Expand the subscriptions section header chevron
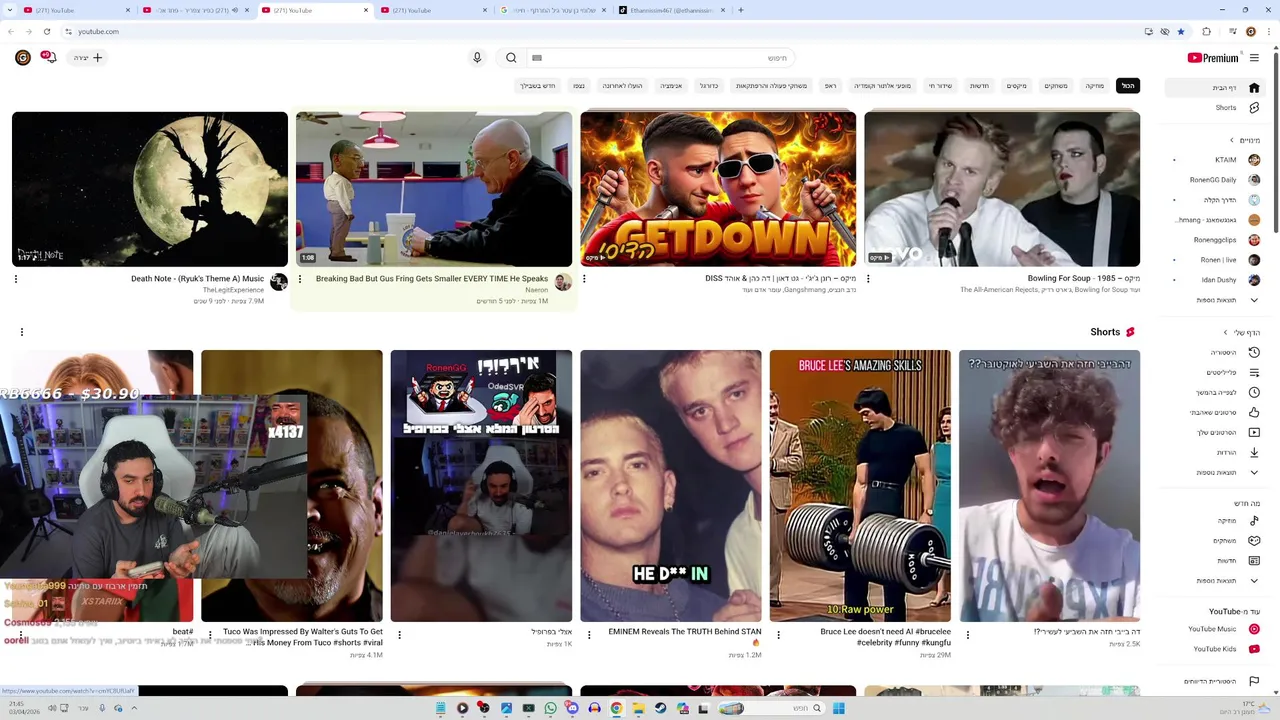This screenshot has height=720, width=1280. pos(1232,140)
